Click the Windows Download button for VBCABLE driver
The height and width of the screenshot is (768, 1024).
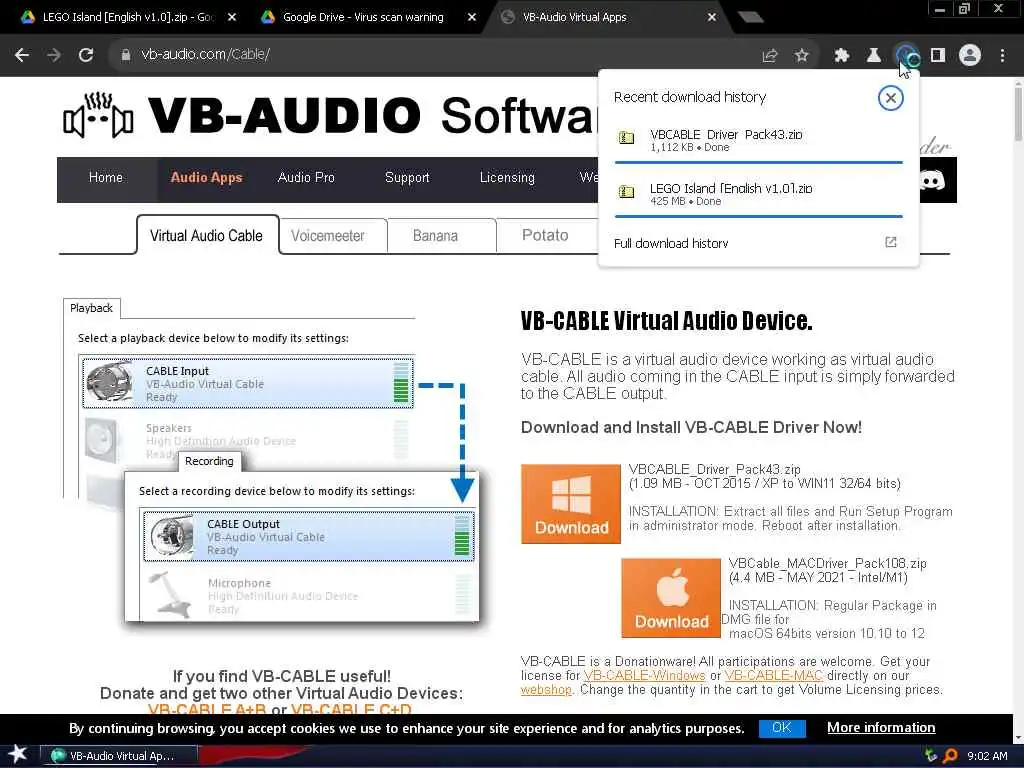571,504
